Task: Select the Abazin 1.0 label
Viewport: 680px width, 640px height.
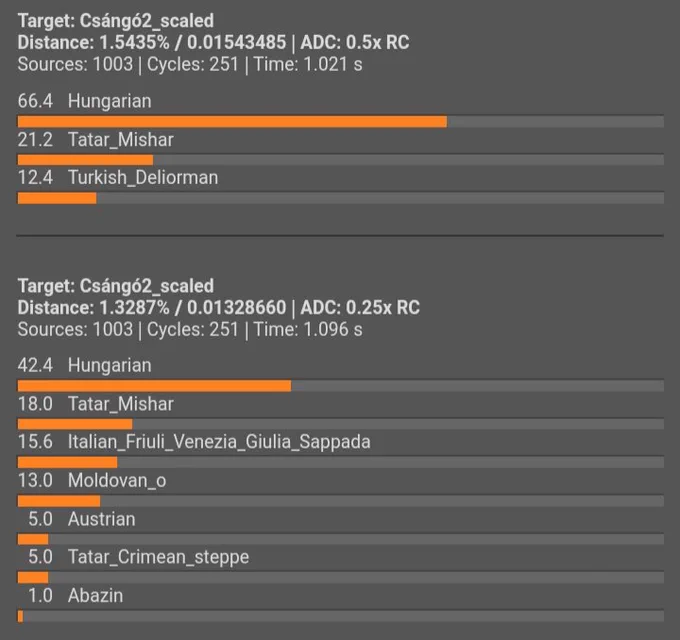Action: (75, 595)
